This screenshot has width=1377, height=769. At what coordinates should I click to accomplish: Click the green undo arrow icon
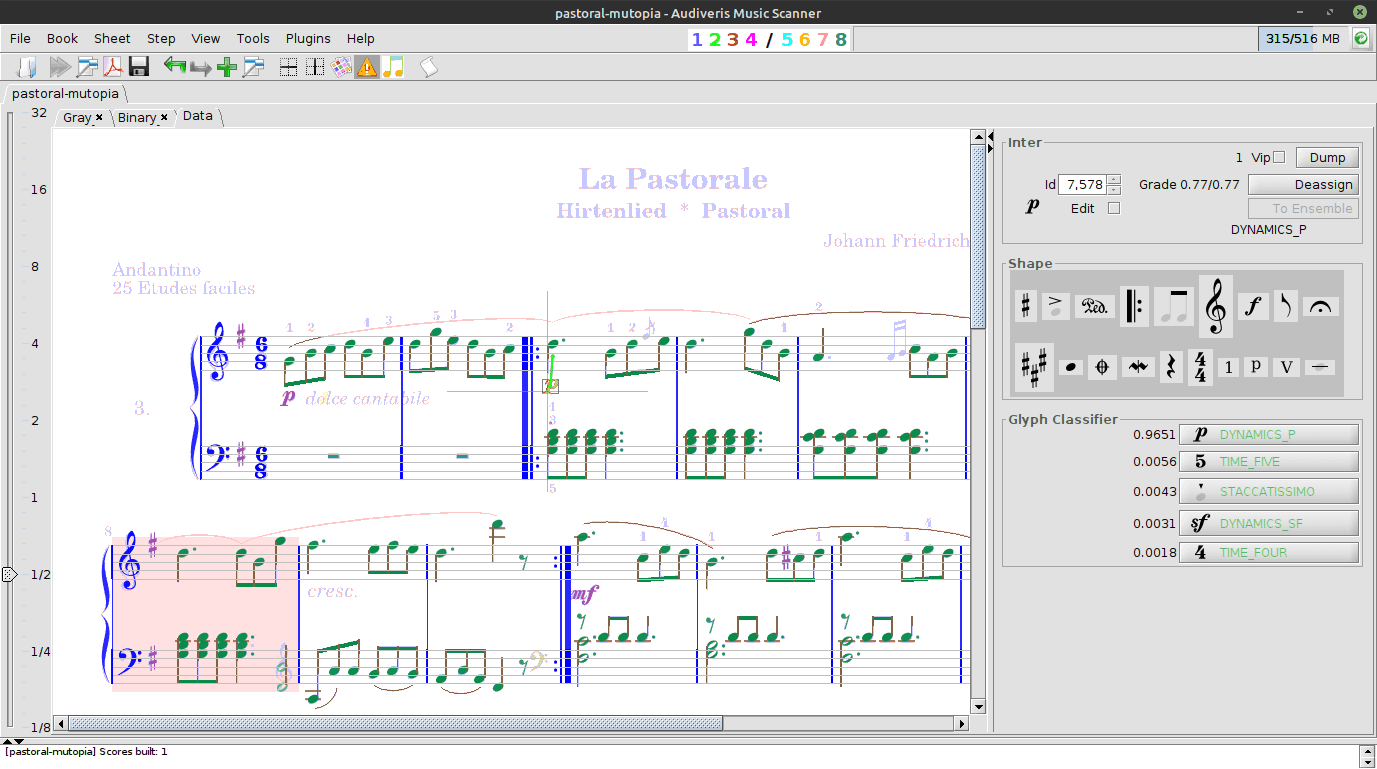[x=175, y=67]
